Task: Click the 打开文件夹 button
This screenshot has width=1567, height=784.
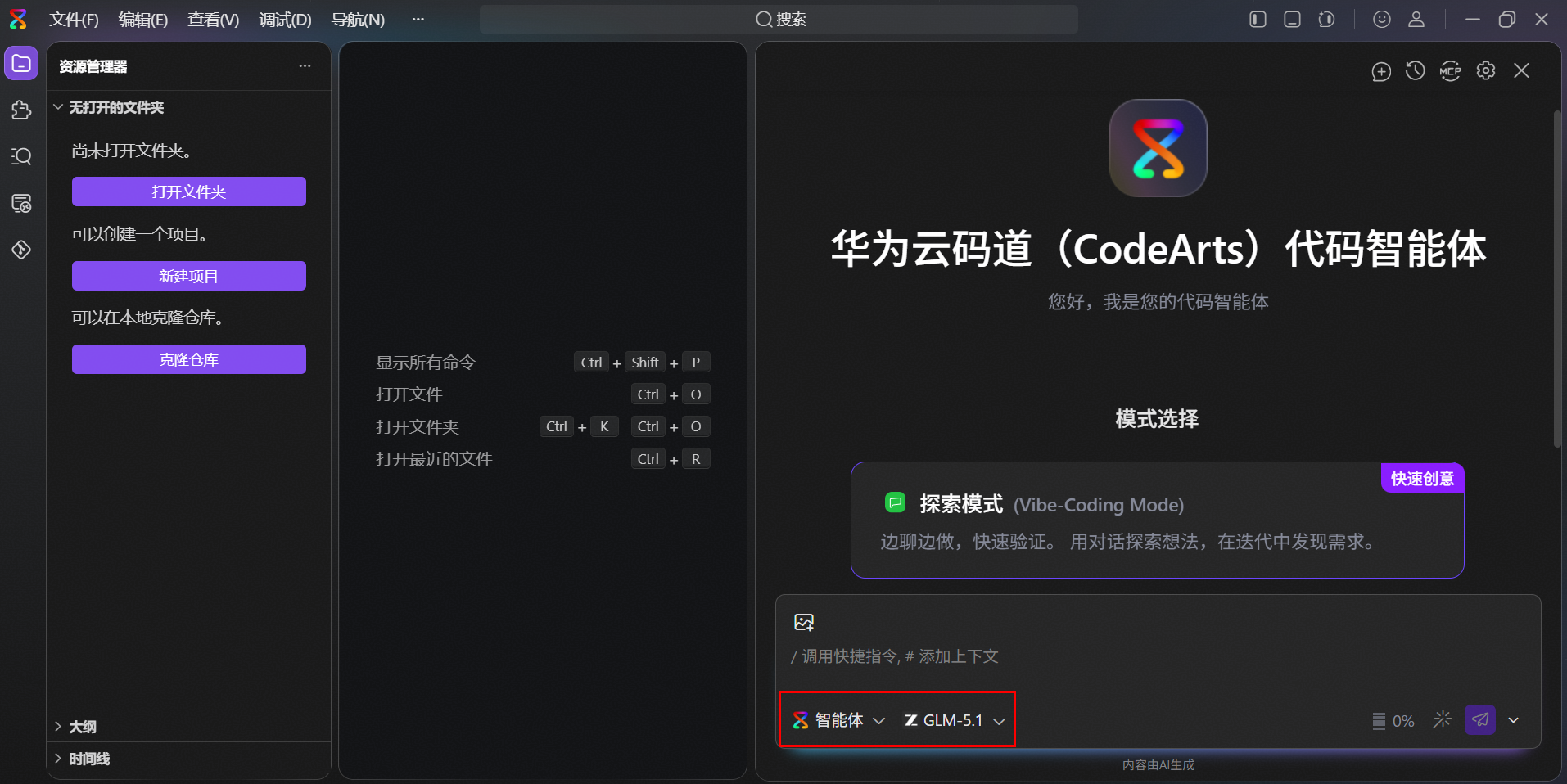Action: point(189,191)
